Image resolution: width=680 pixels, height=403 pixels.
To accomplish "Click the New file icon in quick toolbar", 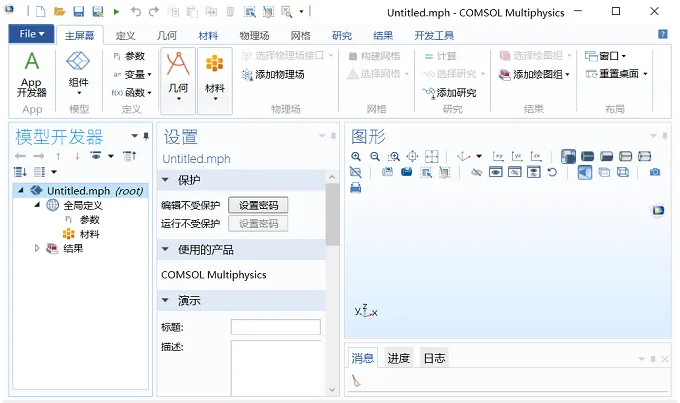I will (40, 12).
